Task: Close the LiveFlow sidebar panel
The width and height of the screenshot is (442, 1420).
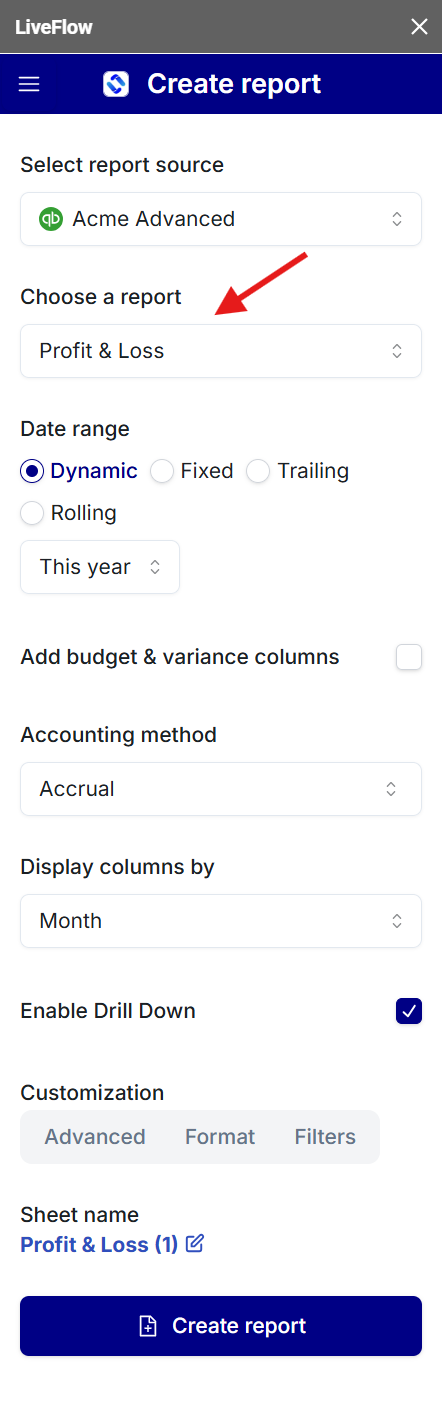Action: (x=419, y=27)
